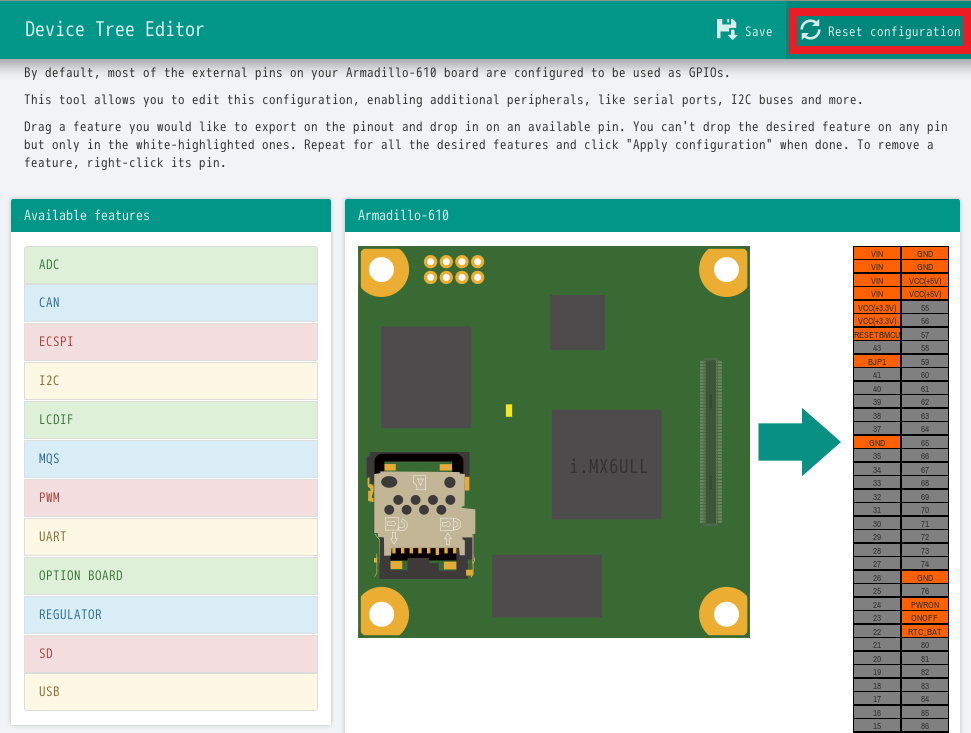Click the MQS feature item
971x733 pixels.
[171, 459]
